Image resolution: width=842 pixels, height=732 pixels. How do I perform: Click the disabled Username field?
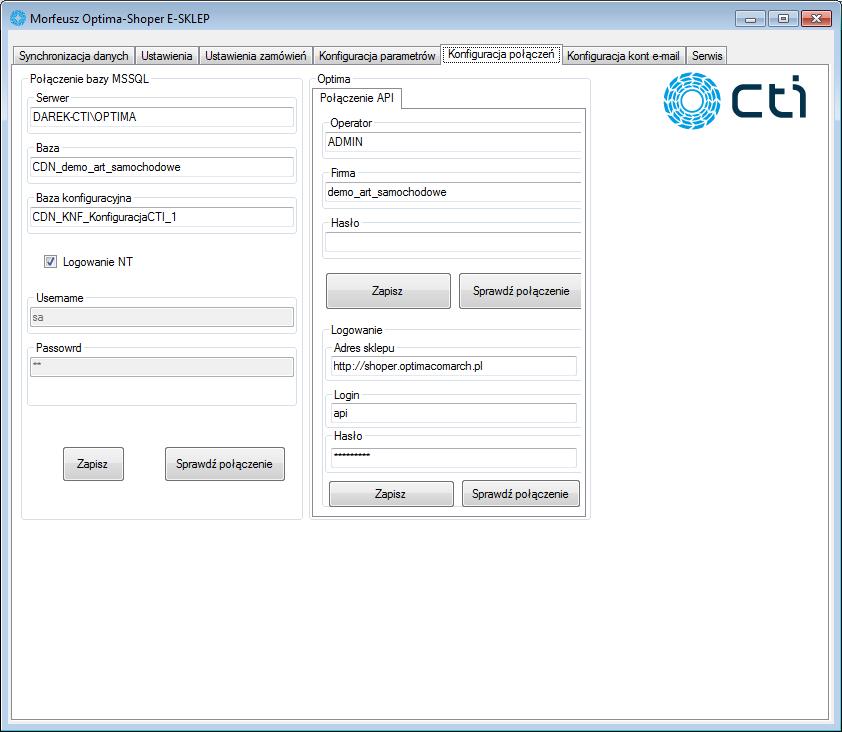[x=162, y=317]
